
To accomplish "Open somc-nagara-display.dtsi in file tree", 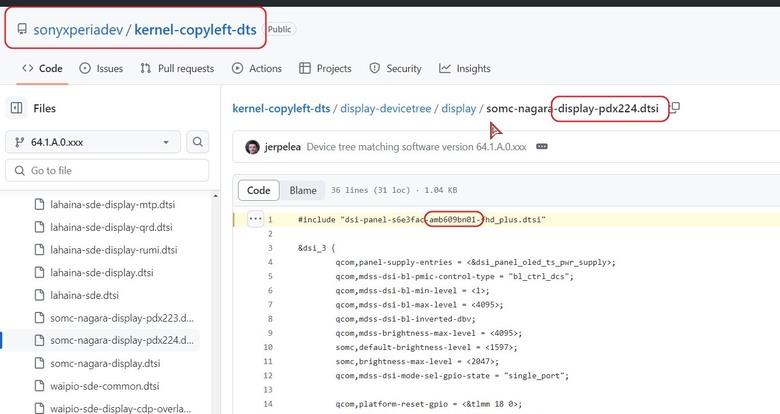I will click(x=105, y=363).
